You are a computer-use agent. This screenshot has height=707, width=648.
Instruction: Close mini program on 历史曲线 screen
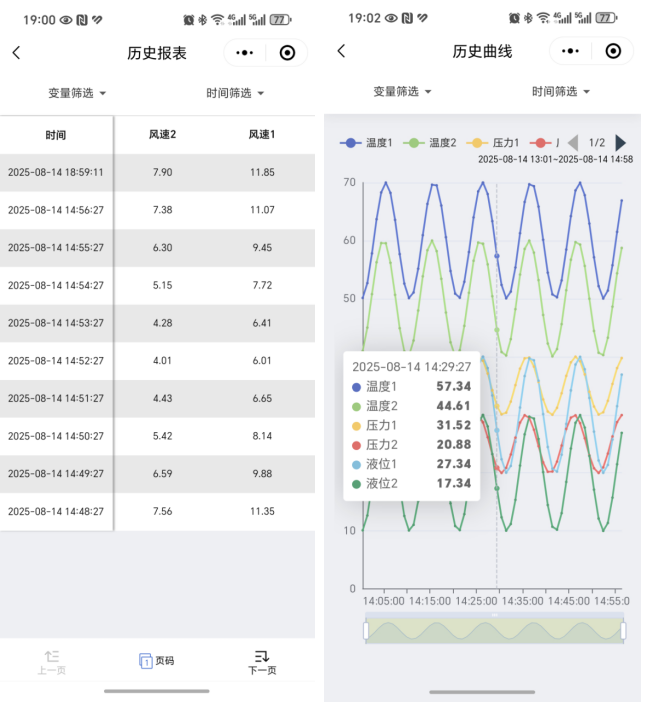(x=613, y=51)
